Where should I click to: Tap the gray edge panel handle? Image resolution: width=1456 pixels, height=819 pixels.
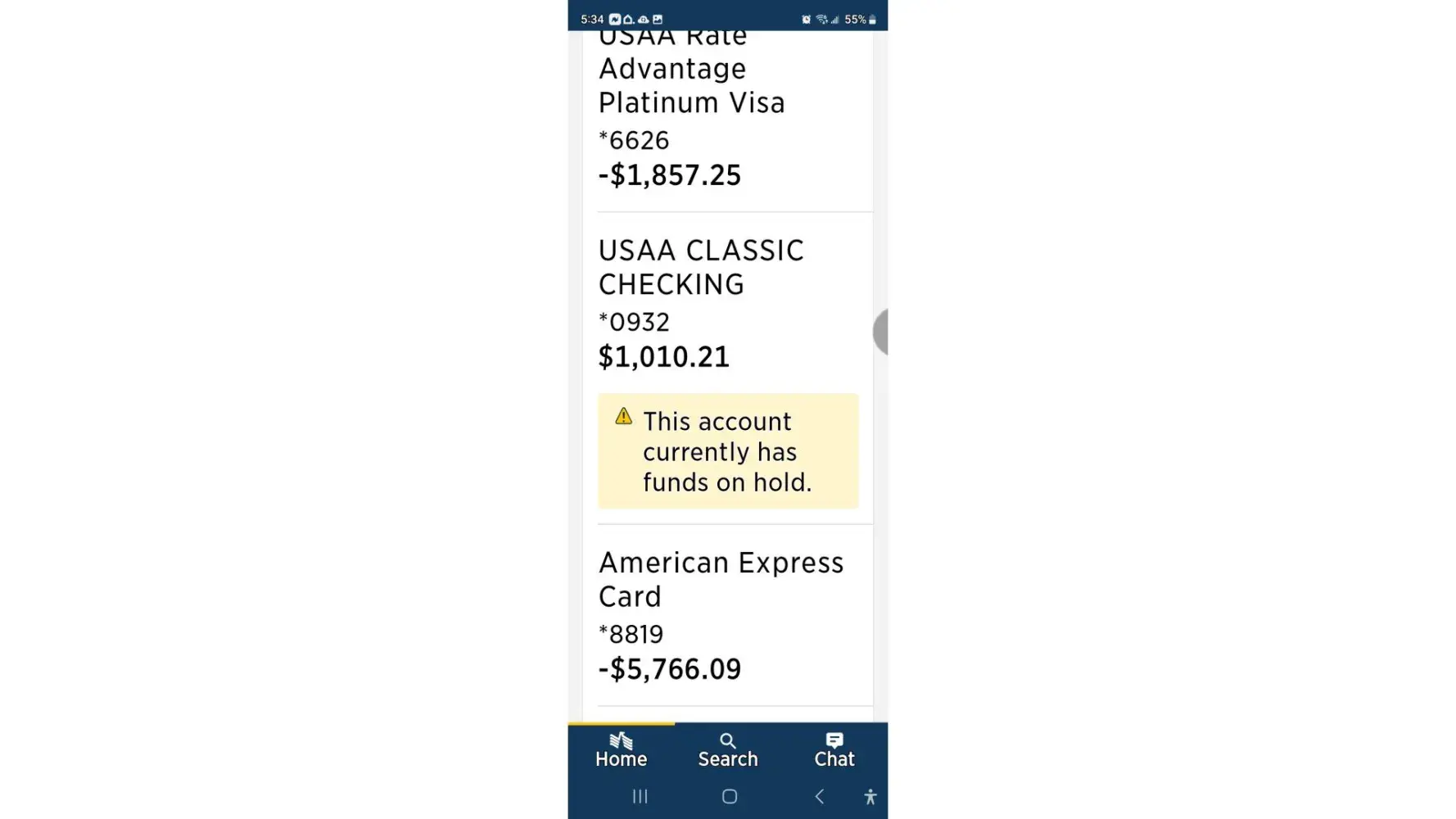click(x=881, y=332)
